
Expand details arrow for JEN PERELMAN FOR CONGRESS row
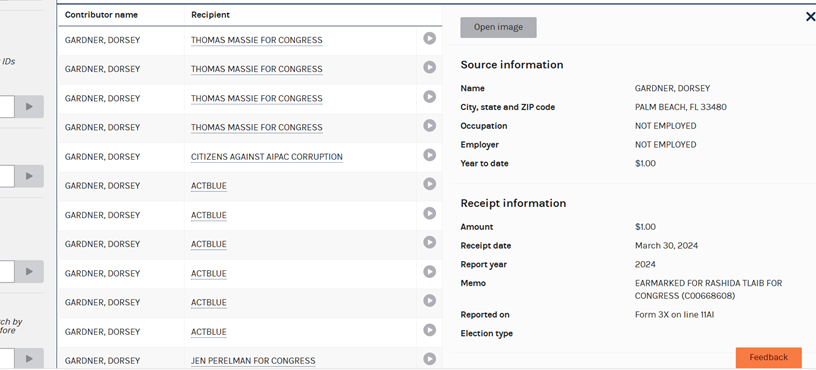pyautogui.click(x=429, y=359)
